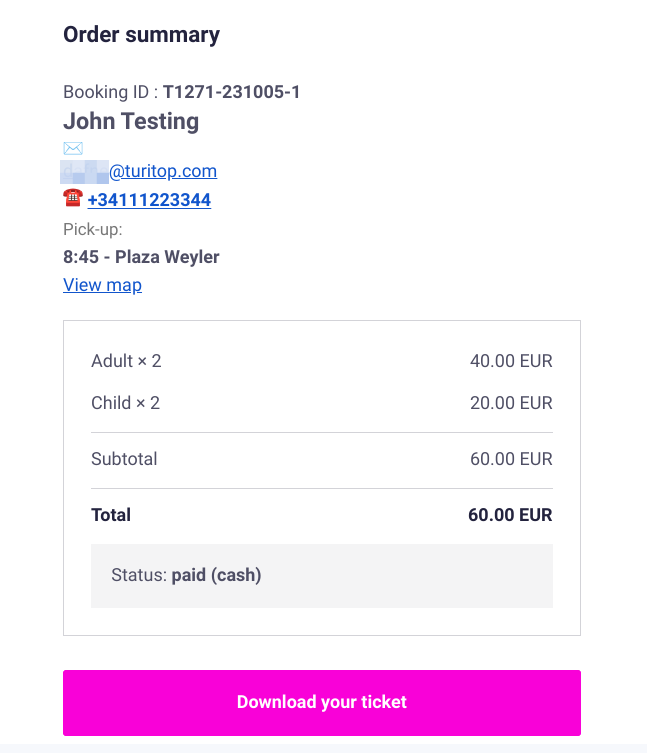Click the Status paid (cash) box

tap(321, 576)
